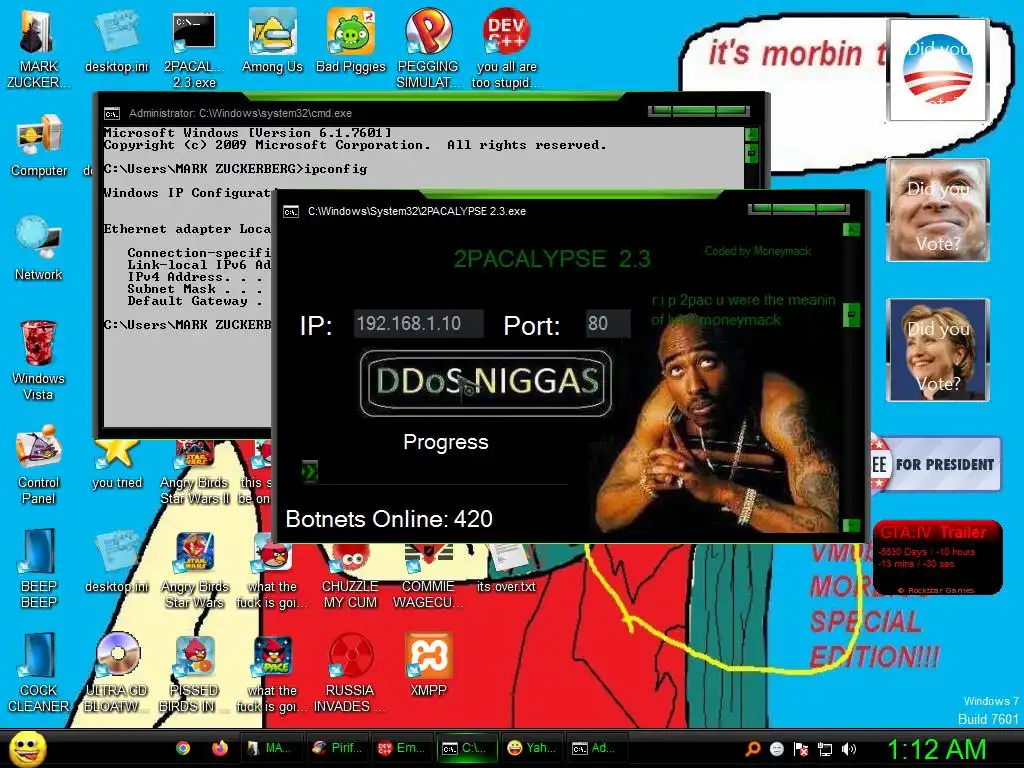
Task: Click the magnifier search tray icon
Action: point(752,748)
